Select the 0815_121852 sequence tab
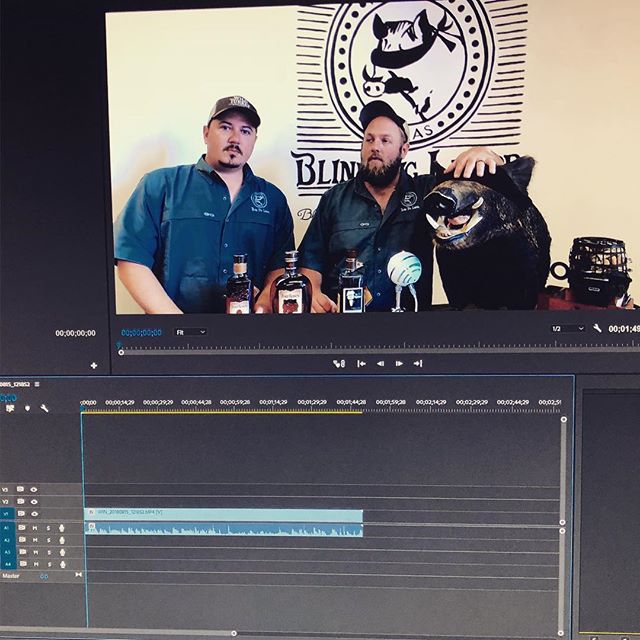This screenshot has width=640, height=640. click(15, 384)
